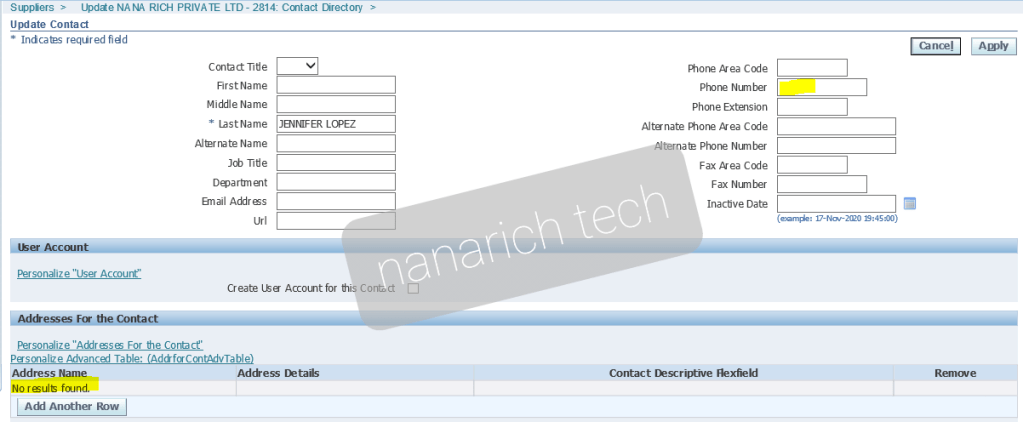Image resolution: width=1023 pixels, height=422 pixels.
Task: Open Personalize Advanced Table link
Action: [131, 358]
